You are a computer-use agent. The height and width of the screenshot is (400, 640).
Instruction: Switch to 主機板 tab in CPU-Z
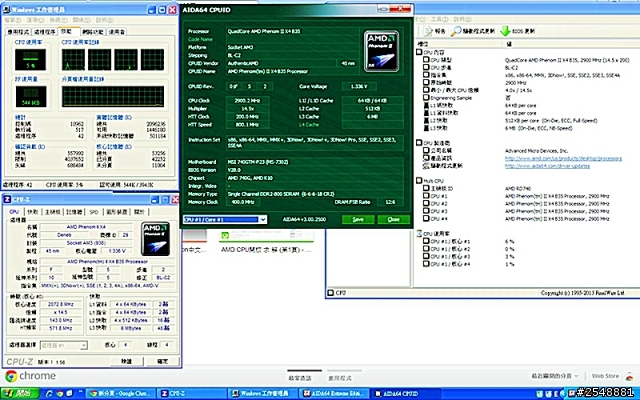pyautogui.click(x=53, y=212)
